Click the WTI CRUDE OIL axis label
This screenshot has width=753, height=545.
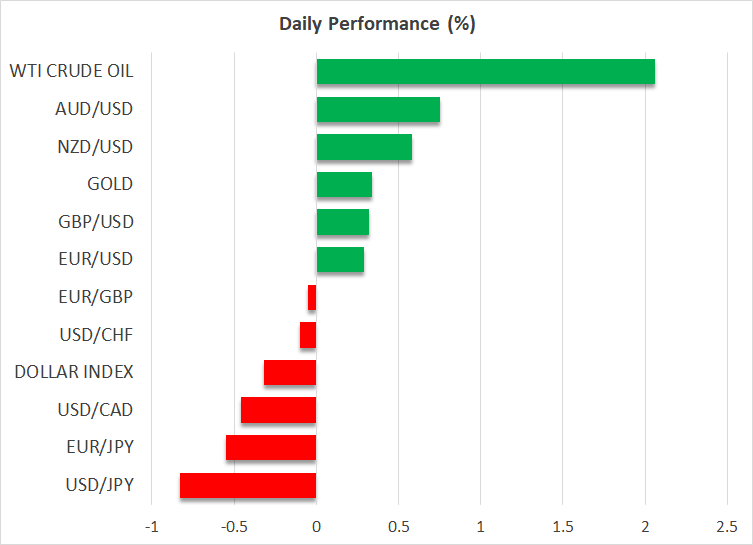click(71, 72)
